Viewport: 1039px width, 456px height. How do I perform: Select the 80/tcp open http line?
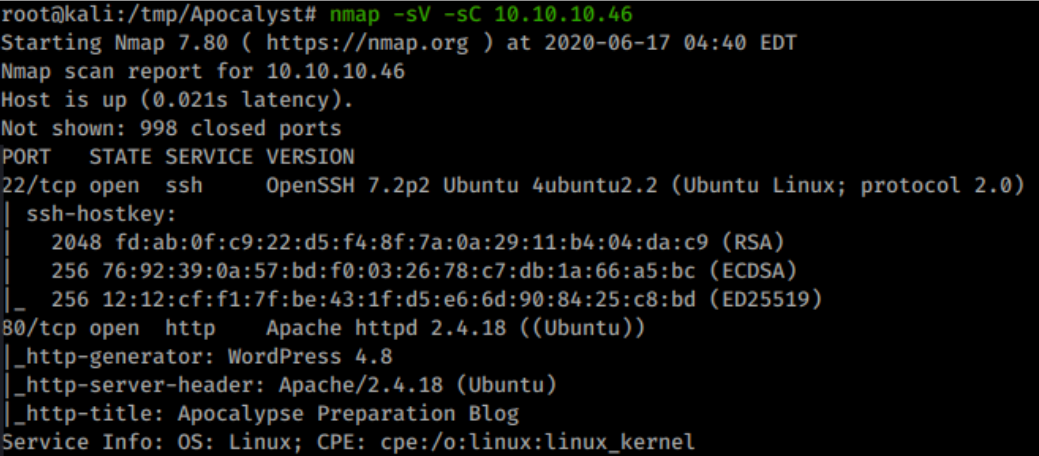pos(323,328)
